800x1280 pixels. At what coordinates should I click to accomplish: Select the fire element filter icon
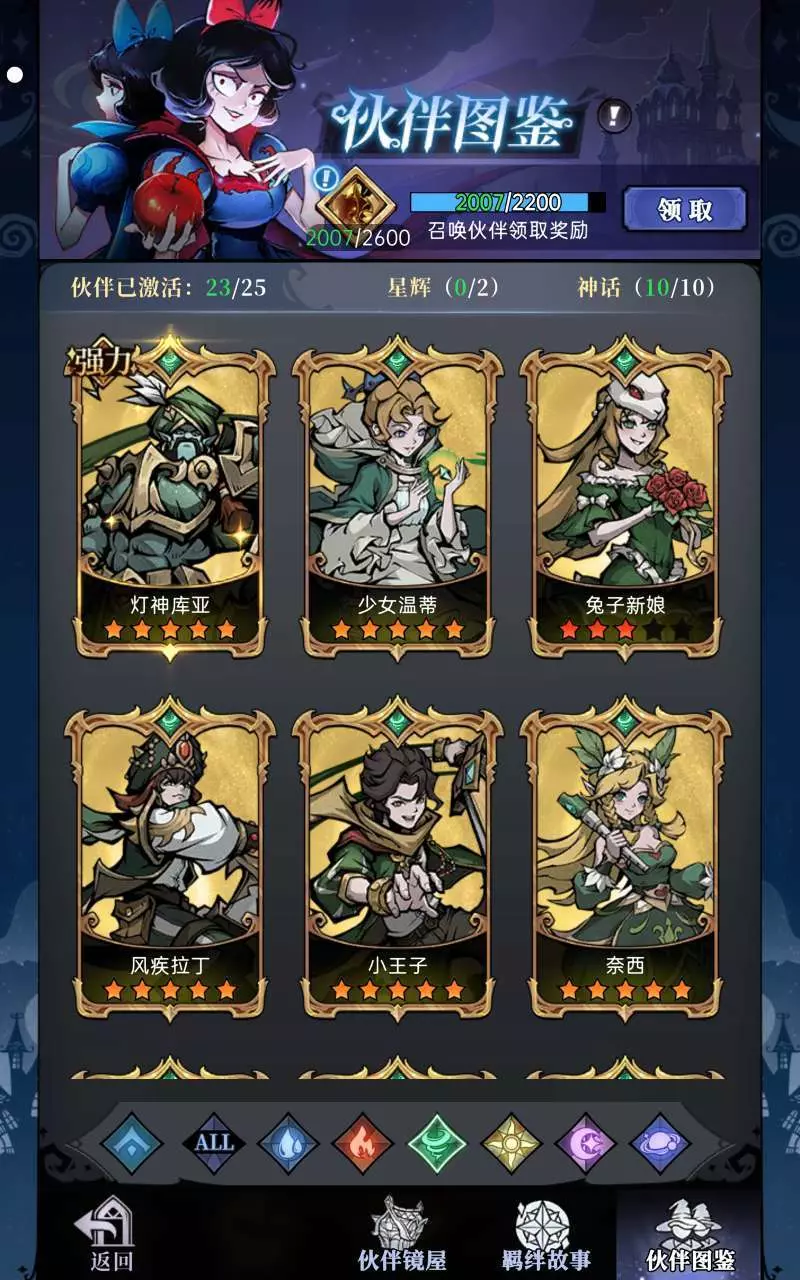pos(363,1142)
